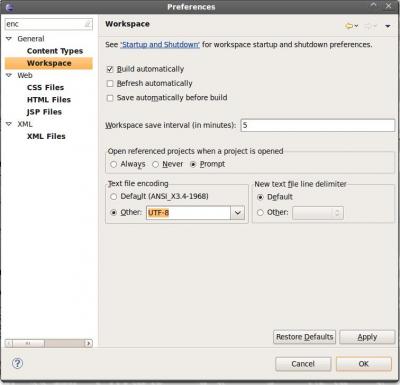
Task: Collapse the General tree node
Action: pos(9,39)
